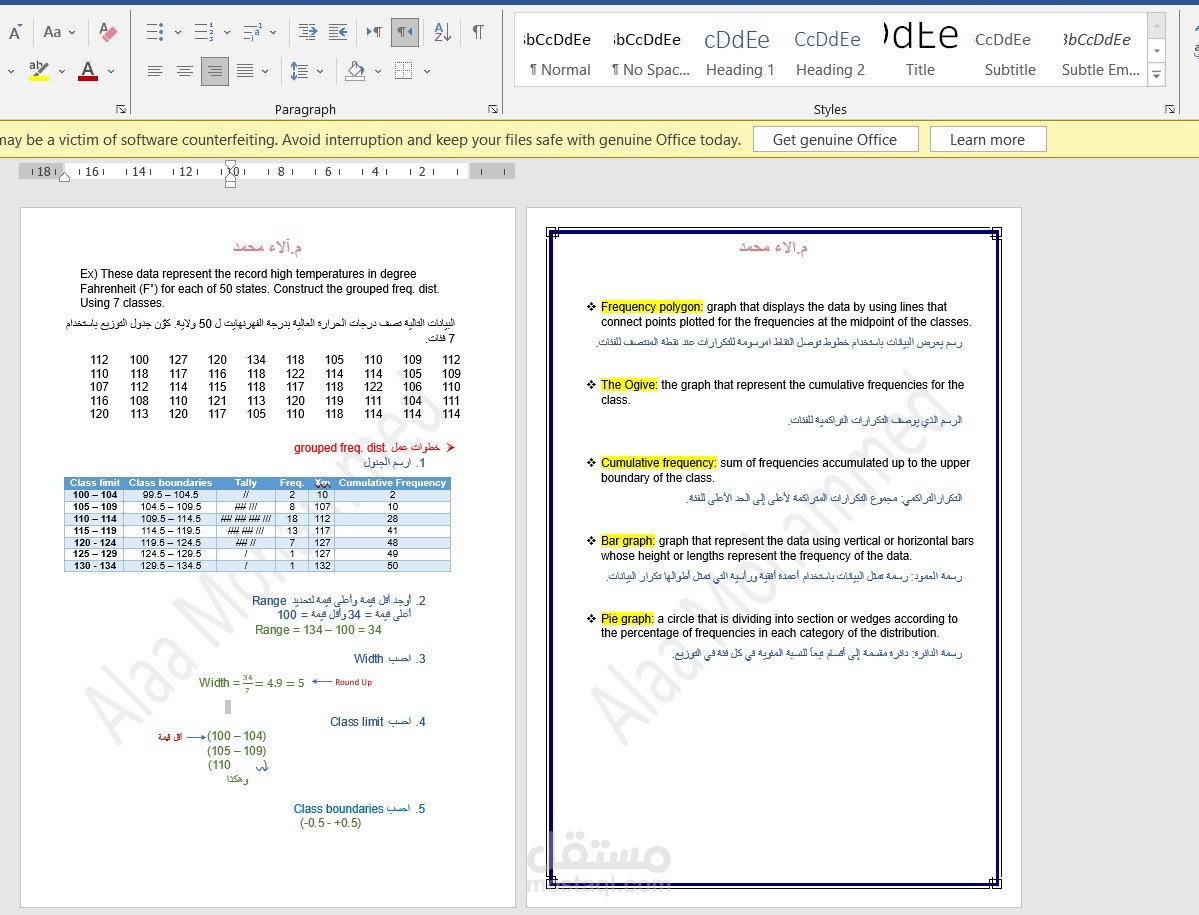
Task: Click the Range = 134 – 100 = 34 text
Action: 318,630
